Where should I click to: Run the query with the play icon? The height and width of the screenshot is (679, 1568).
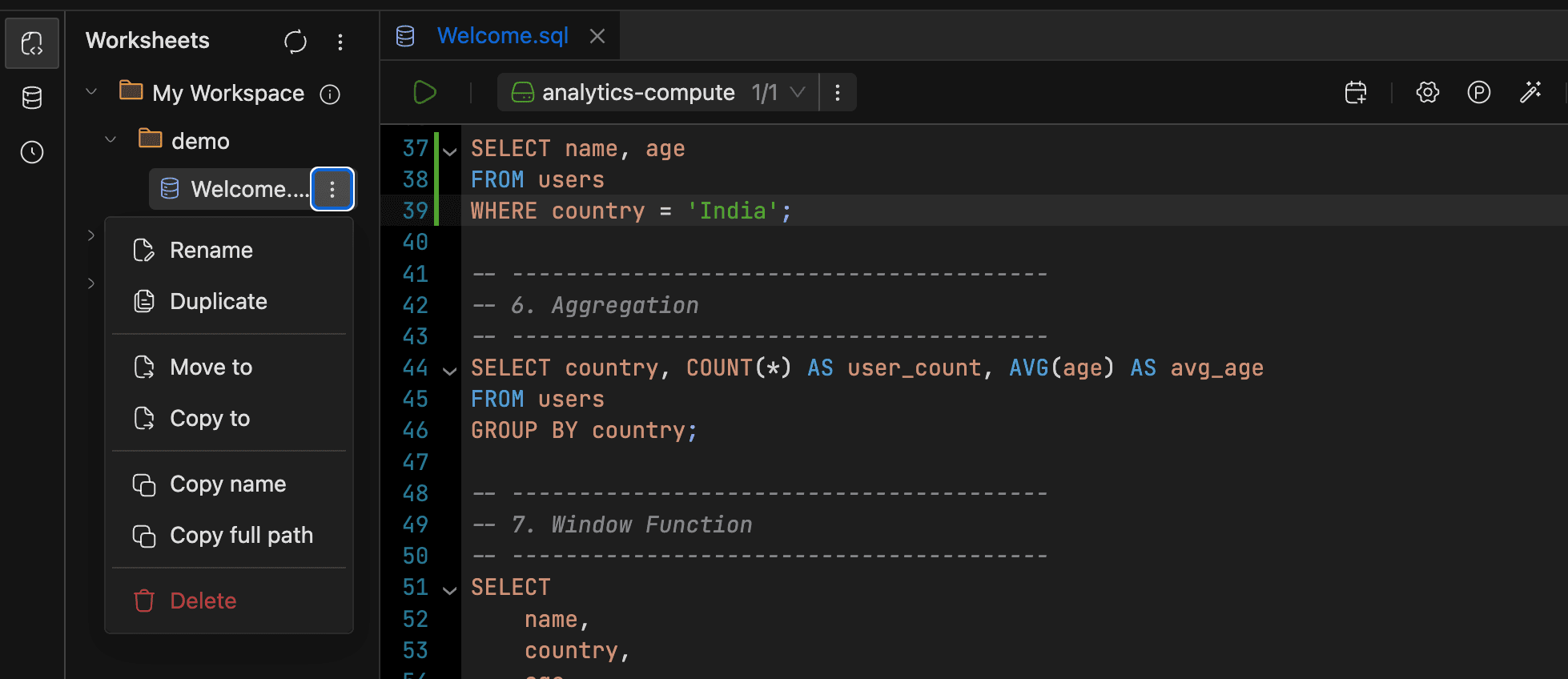click(x=424, y=93)
